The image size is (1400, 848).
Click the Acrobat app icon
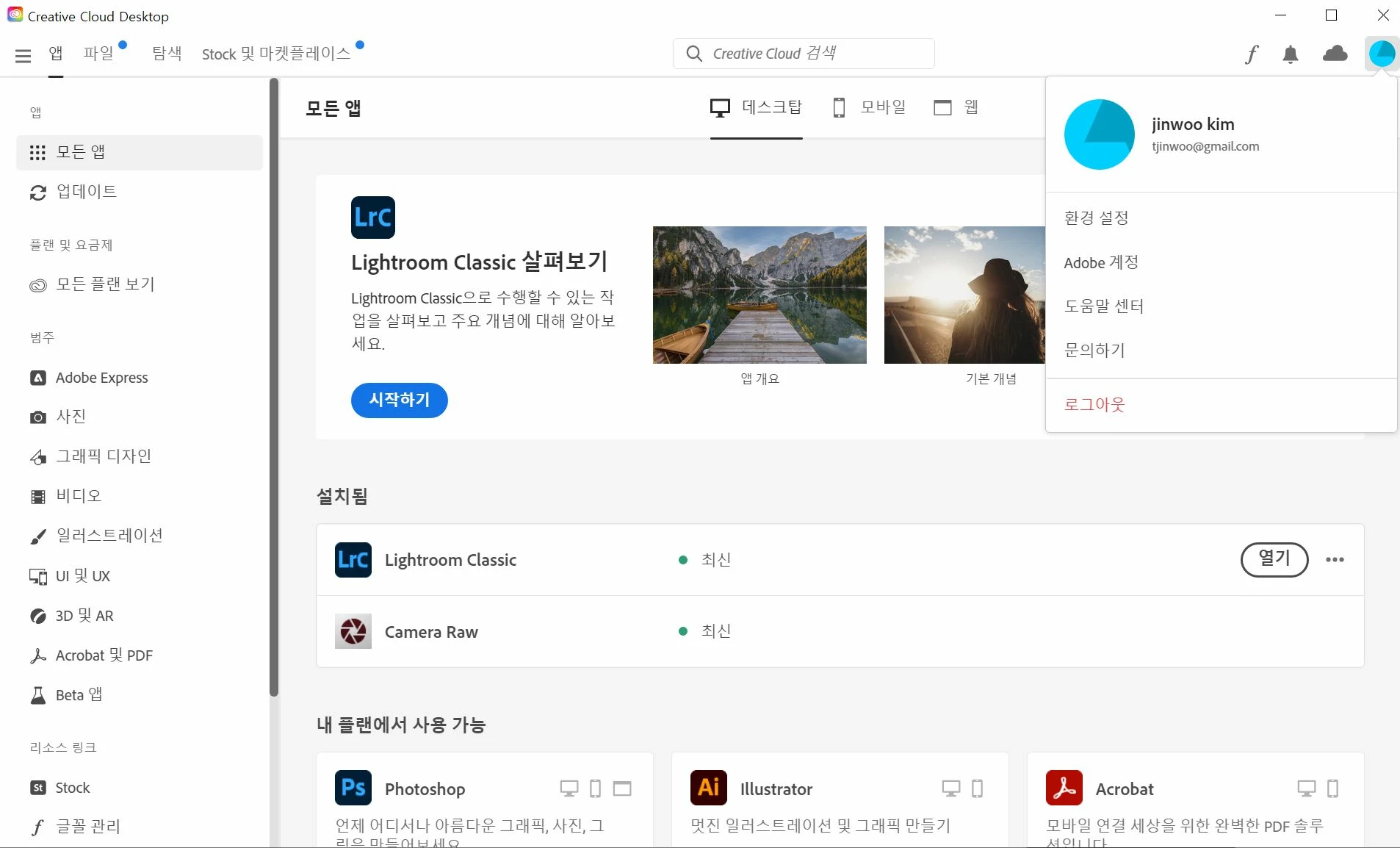click(x=1064, y=788)
